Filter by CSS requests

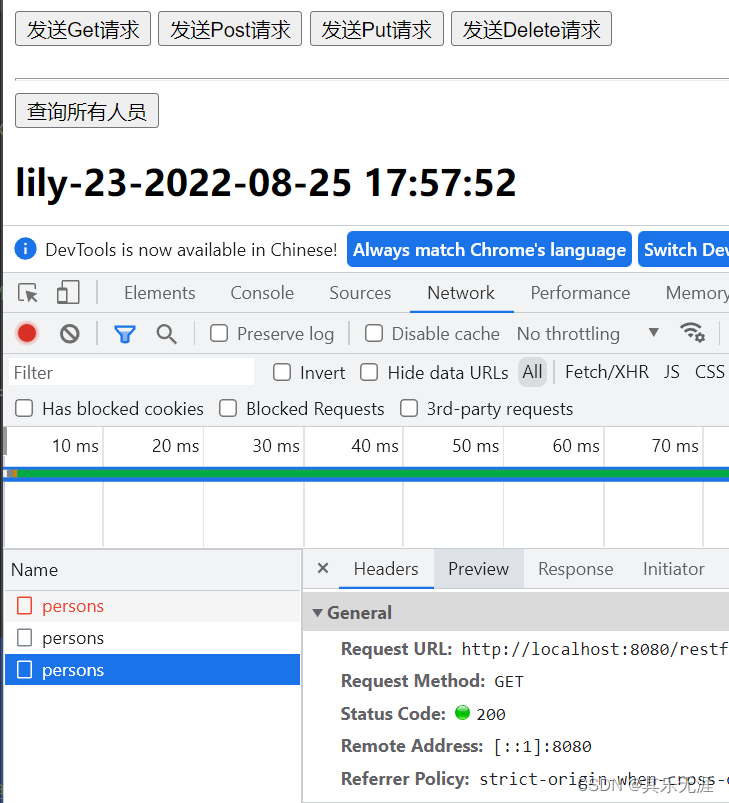pyautogui.click(x=710, y=372)
